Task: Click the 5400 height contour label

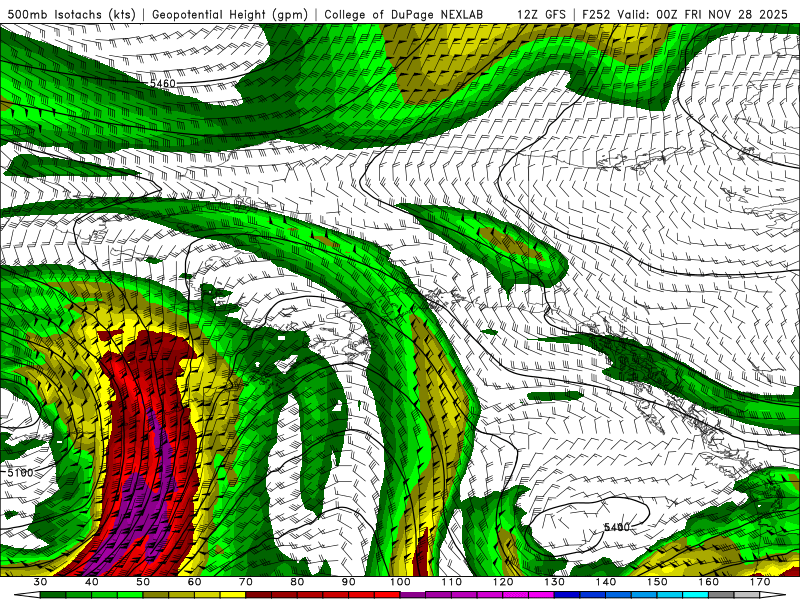Action: (616, 527)
